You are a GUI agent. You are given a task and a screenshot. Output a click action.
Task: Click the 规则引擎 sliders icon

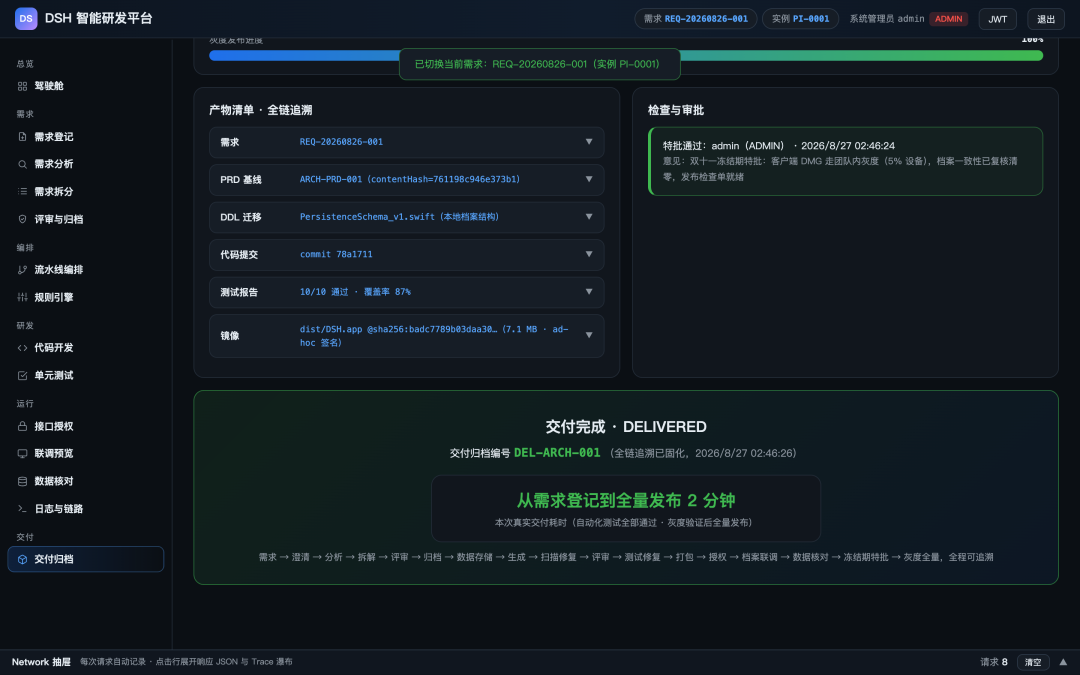tap(22, 297)
